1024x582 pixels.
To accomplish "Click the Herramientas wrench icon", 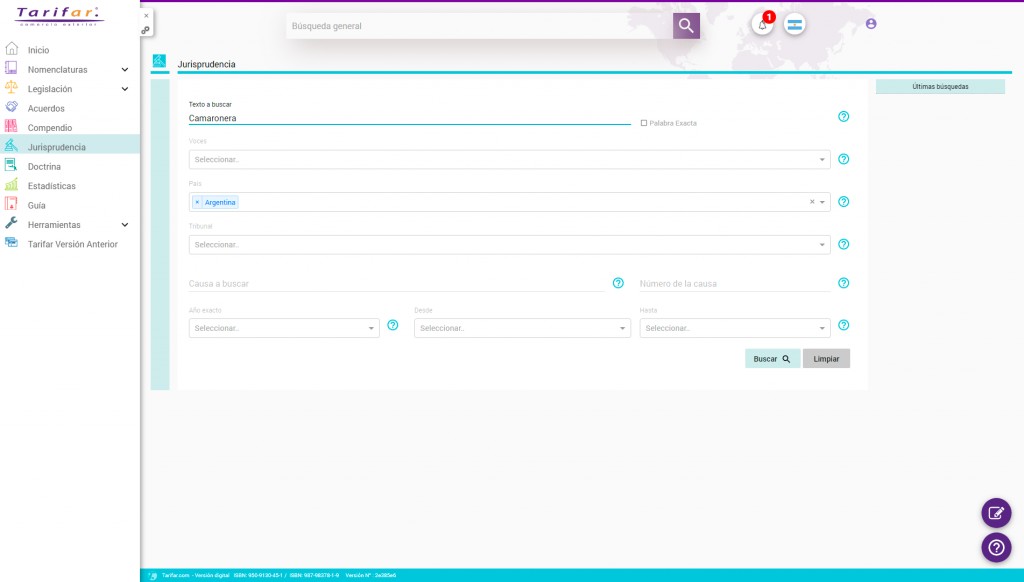I will point(11,223).
